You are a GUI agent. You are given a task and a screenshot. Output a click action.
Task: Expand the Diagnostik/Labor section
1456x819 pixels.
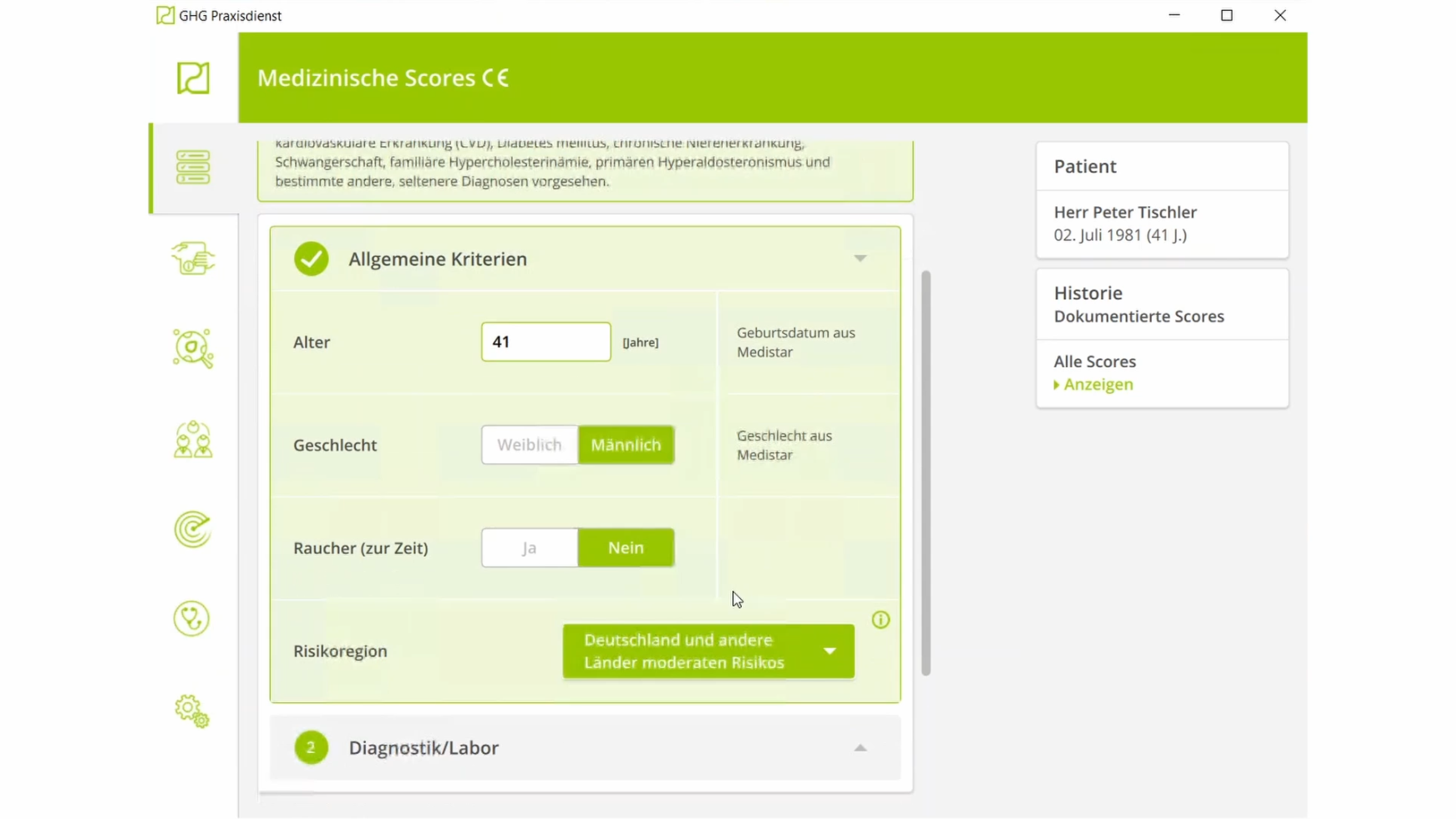(860, 748)
